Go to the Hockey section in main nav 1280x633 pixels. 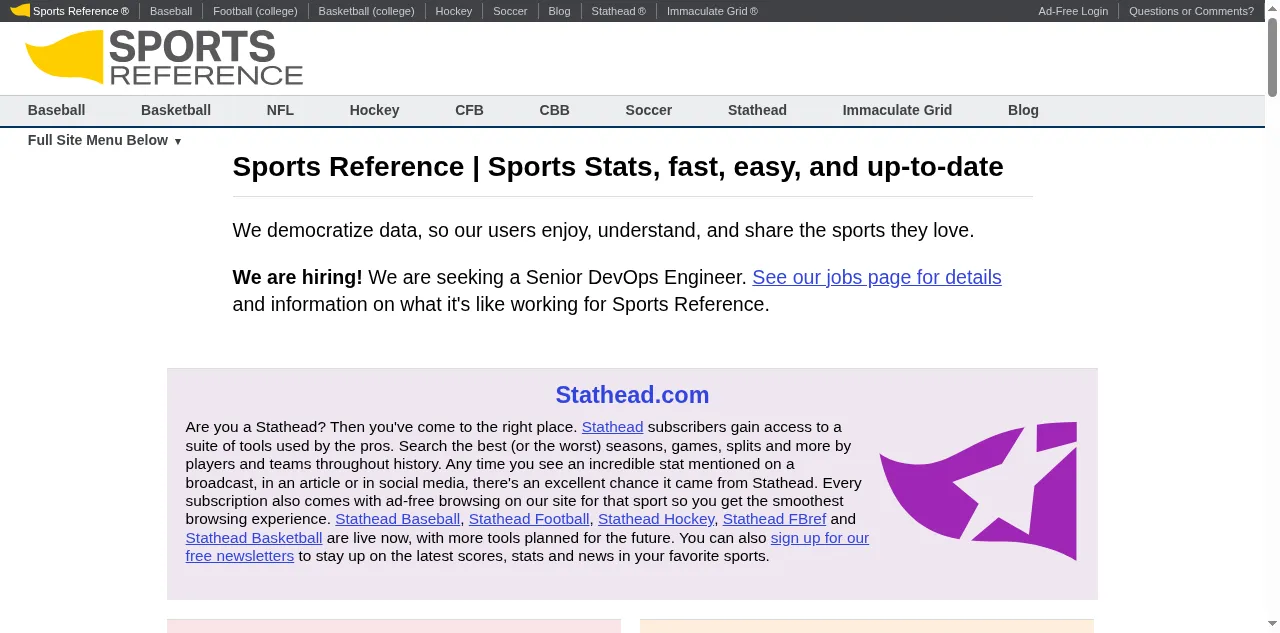[x=374, y=110]
